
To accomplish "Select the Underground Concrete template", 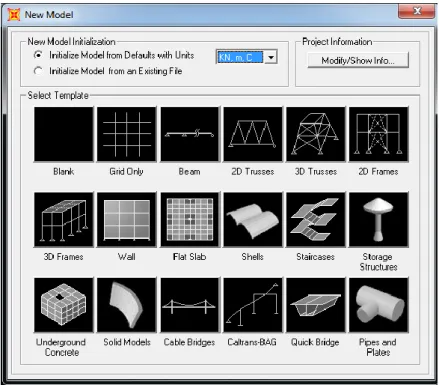I will (64, 305).
